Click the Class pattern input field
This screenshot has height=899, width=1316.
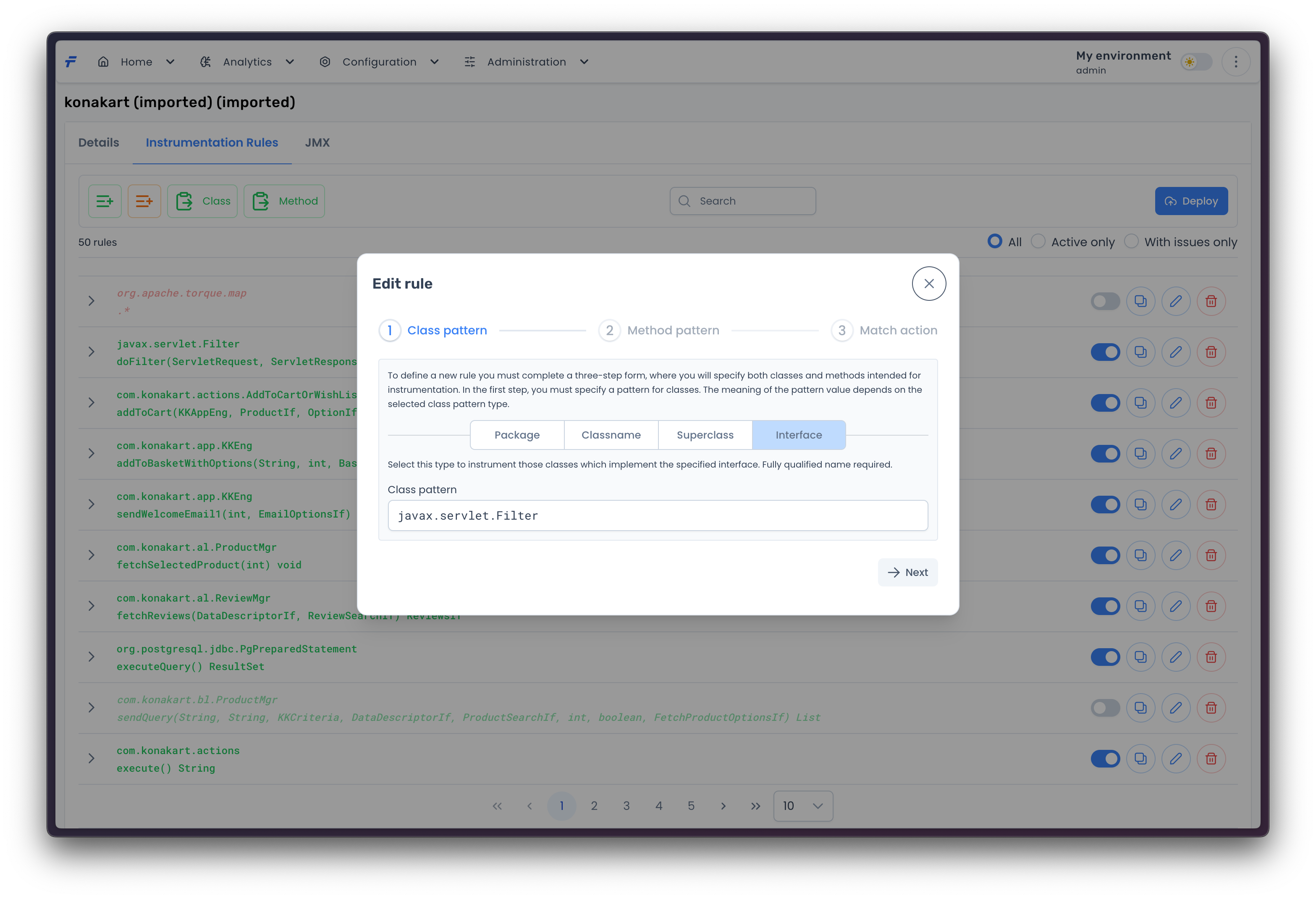coord(658,515)
